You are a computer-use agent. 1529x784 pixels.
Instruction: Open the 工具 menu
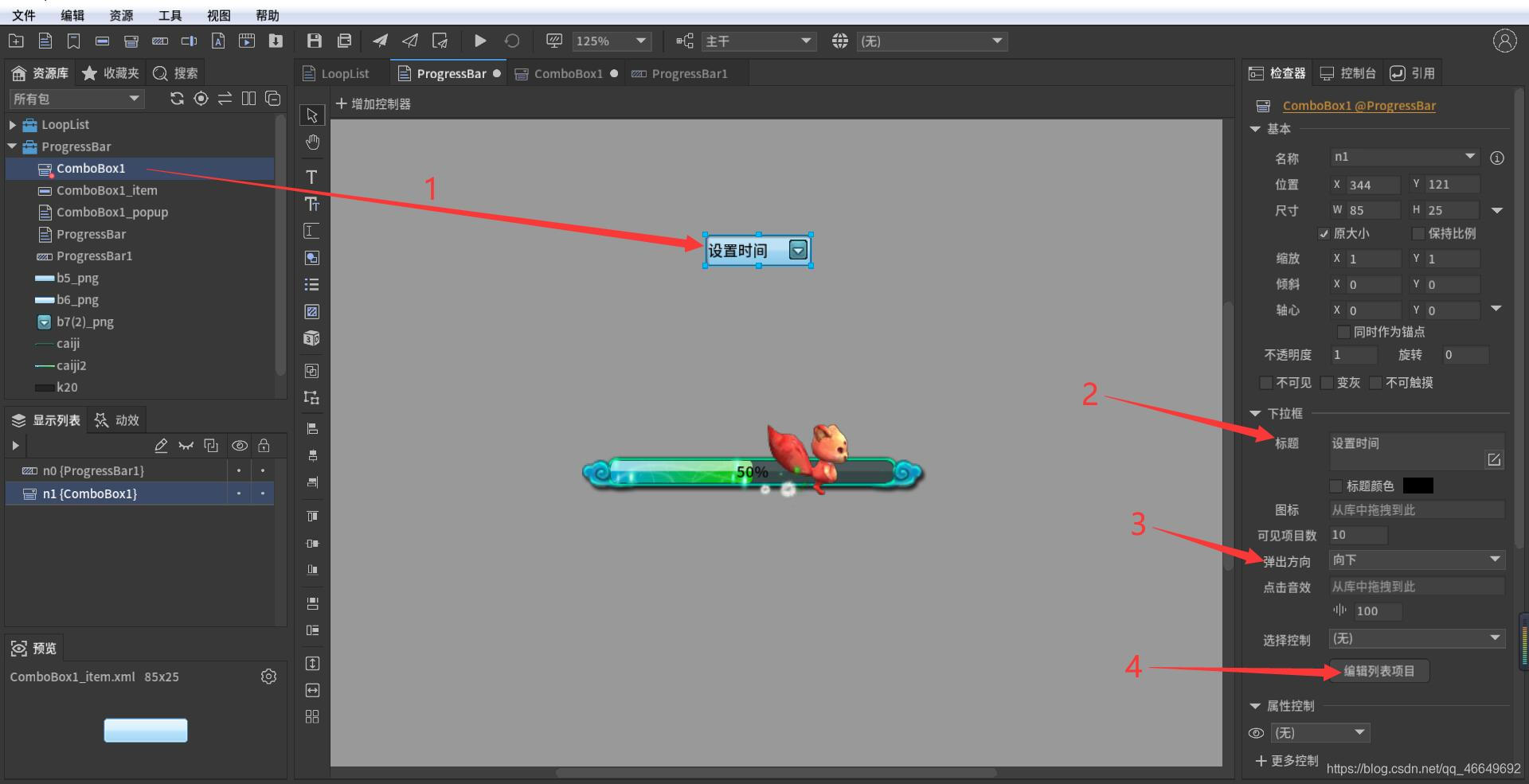(x=170, y=15)
